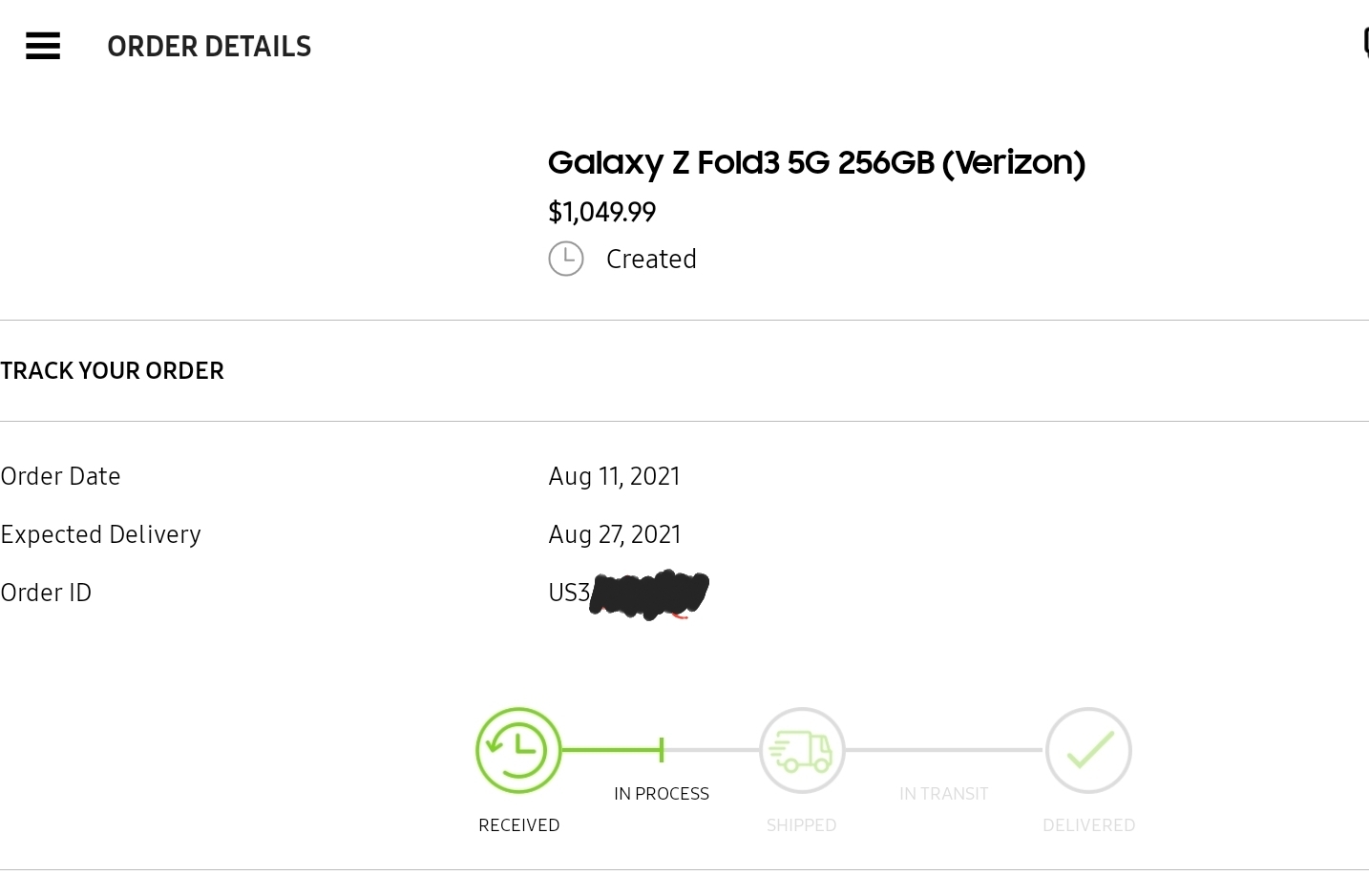Click the Expected Delivery date Aug 27, 2021

(615, 534)
